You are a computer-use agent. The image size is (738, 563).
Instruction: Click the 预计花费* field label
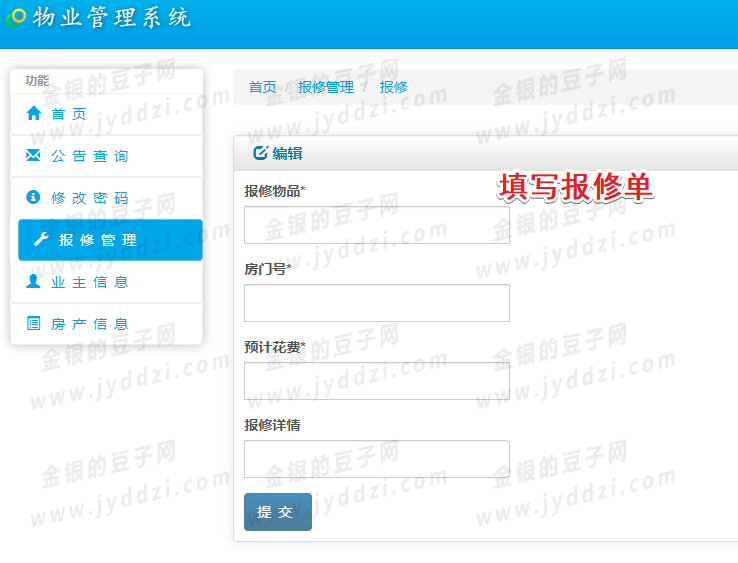tap(274, 347)
